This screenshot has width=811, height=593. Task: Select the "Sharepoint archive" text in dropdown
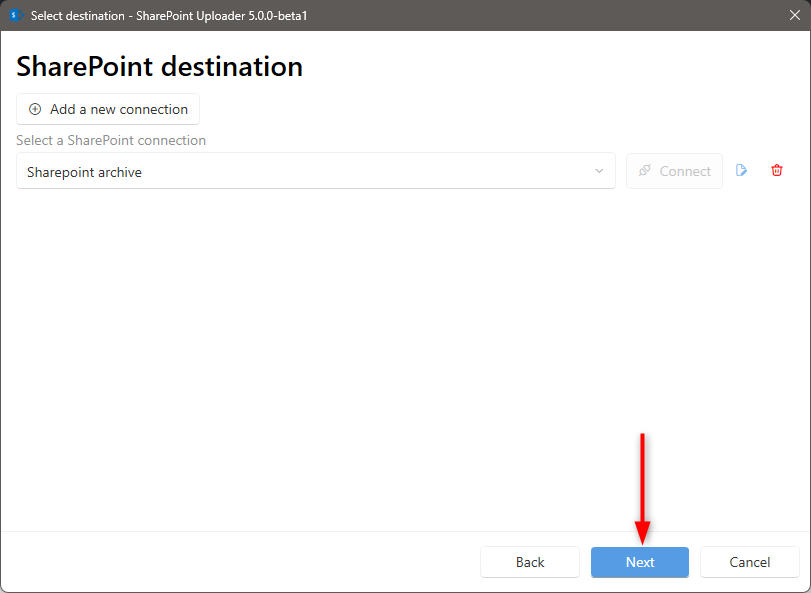pos(85,172)
